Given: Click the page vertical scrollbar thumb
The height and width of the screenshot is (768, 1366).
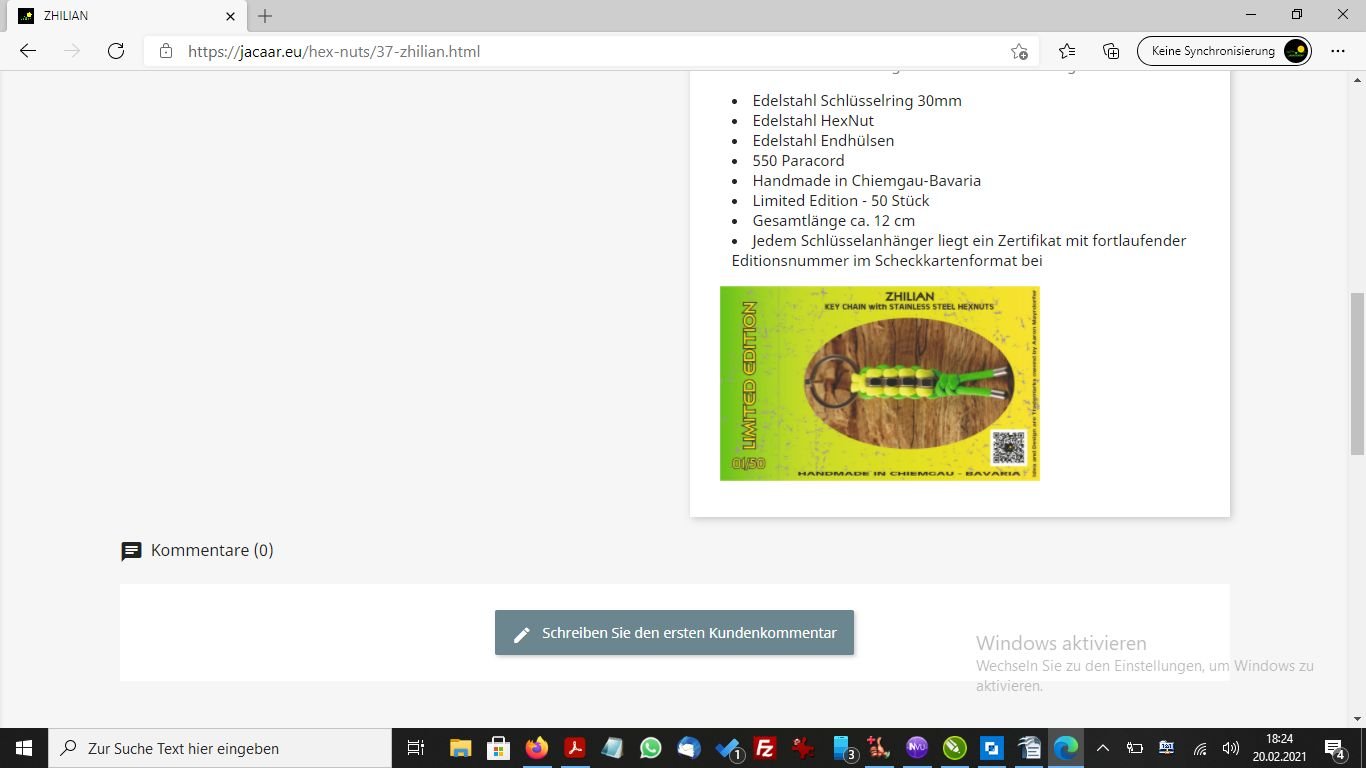Looking at the screenshot, I should click(1357, 373).
